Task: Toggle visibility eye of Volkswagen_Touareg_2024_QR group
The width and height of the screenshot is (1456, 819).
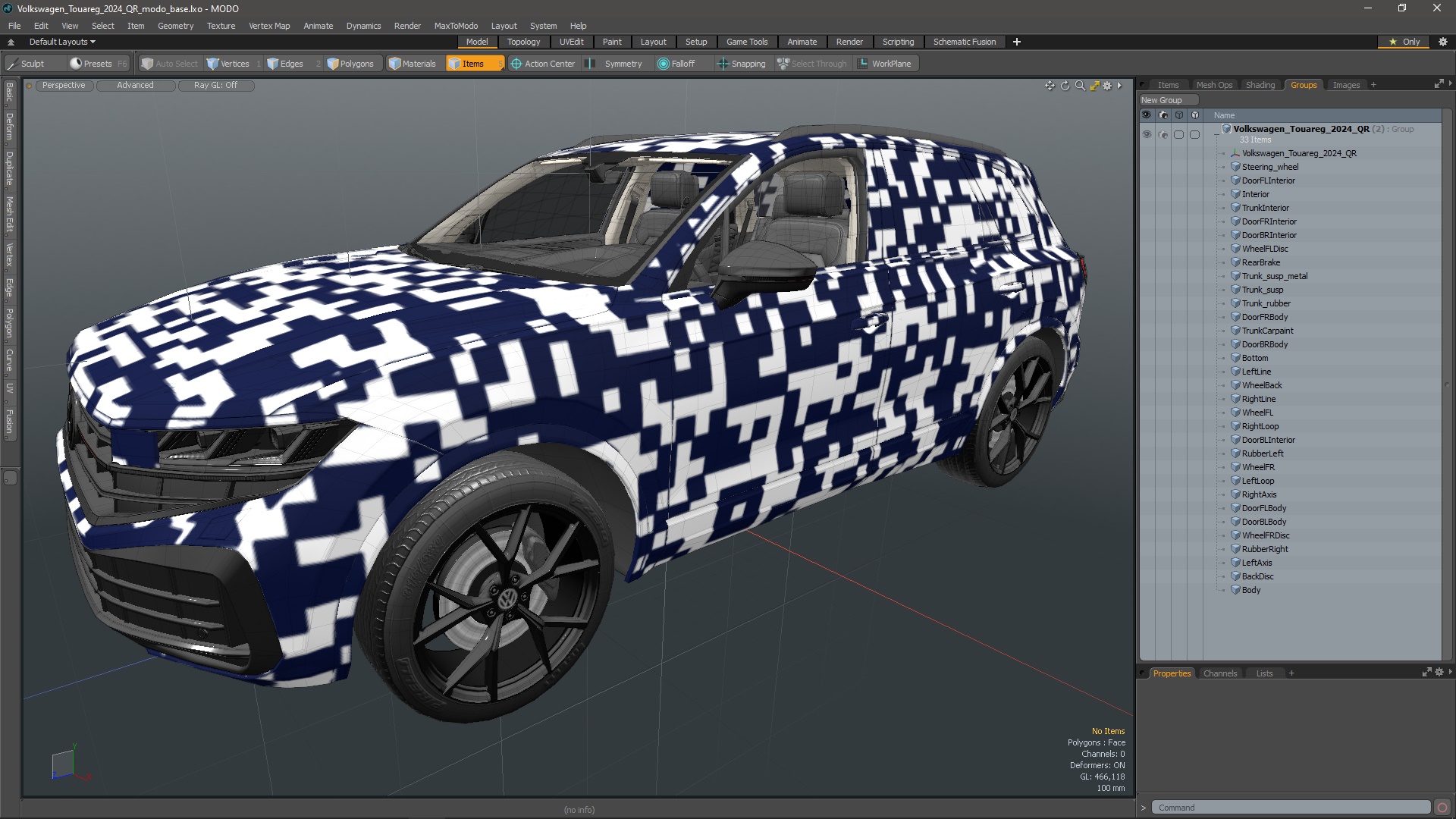Action: 1147,134
